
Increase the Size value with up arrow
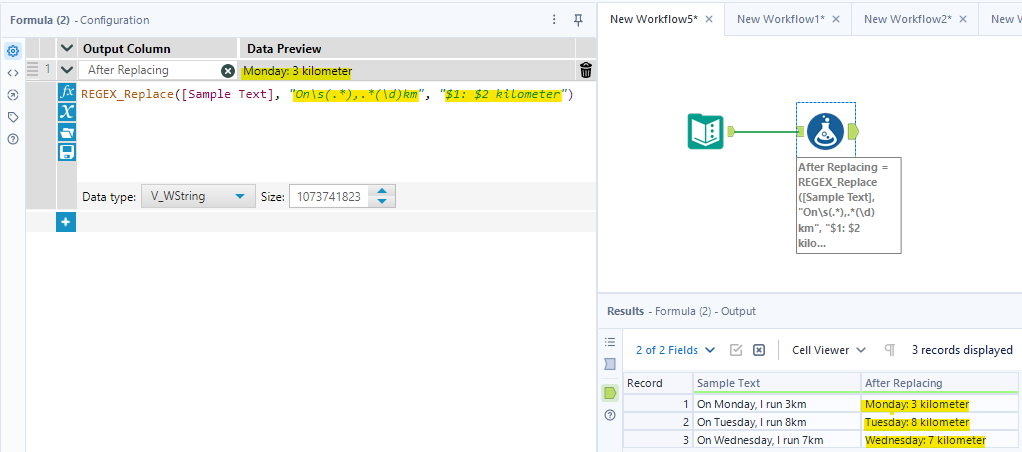(x=383, y=191)
